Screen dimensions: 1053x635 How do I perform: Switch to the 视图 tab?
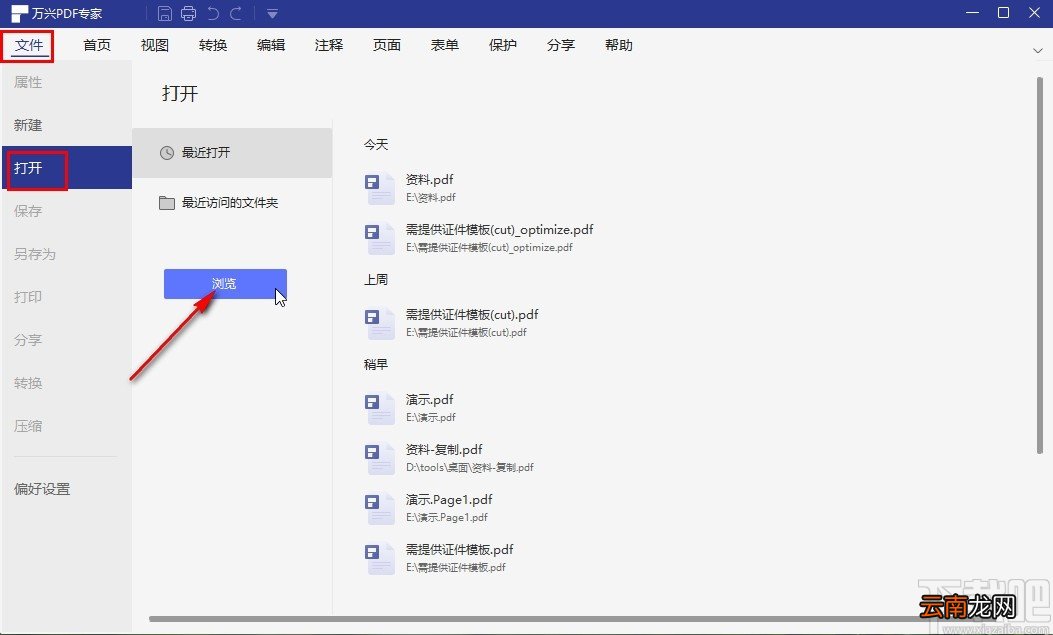[154, 45]
